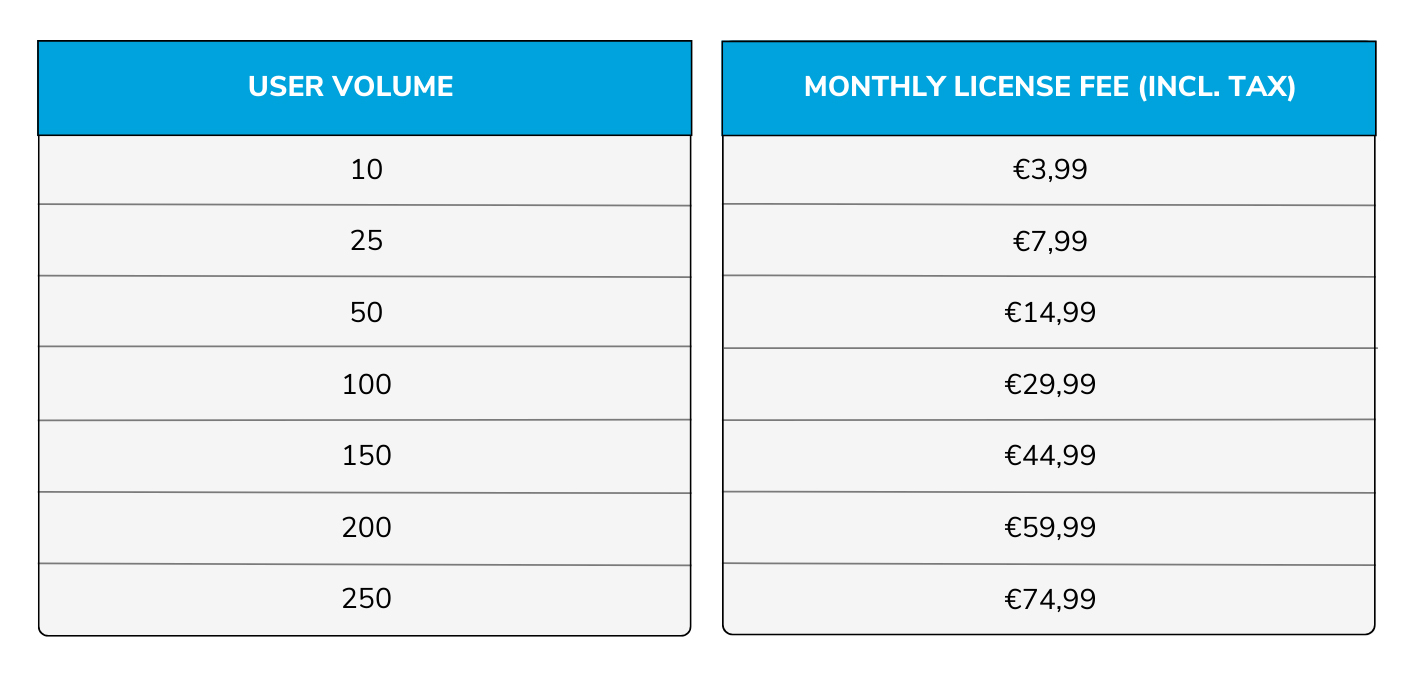The width and height of the screenshot is (1414, 680).
Task: Click the word LICENSE in right header
Action: coord(996,87)
